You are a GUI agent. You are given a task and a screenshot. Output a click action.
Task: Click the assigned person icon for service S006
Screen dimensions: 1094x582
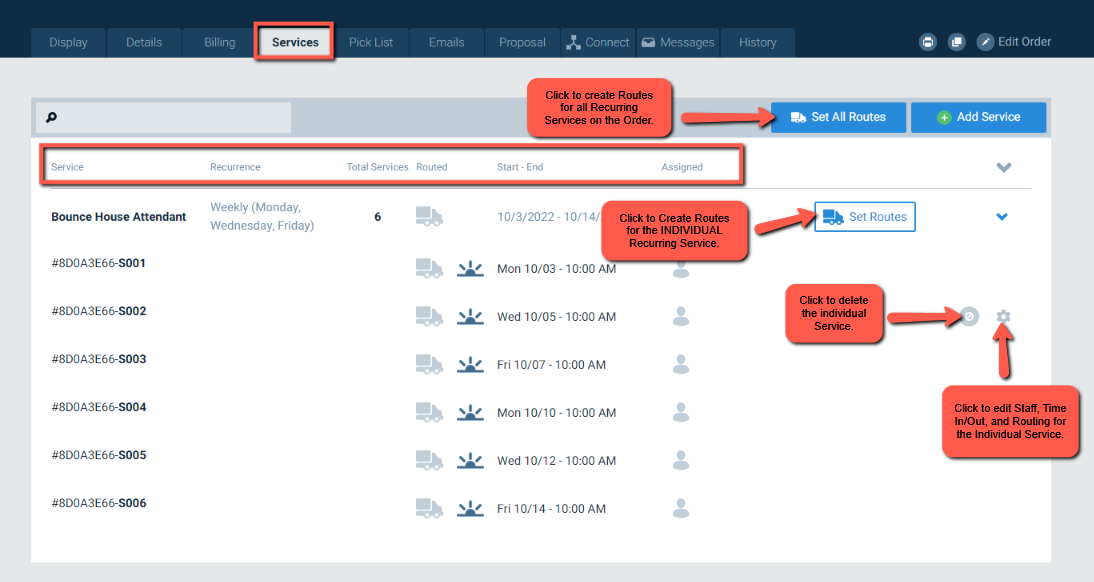tap(681, 508)
